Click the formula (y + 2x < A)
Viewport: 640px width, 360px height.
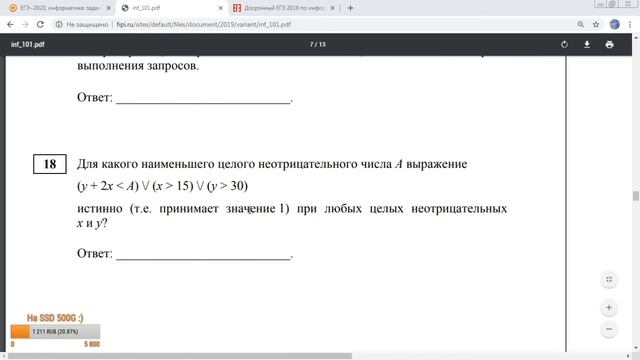pos(108,186)
